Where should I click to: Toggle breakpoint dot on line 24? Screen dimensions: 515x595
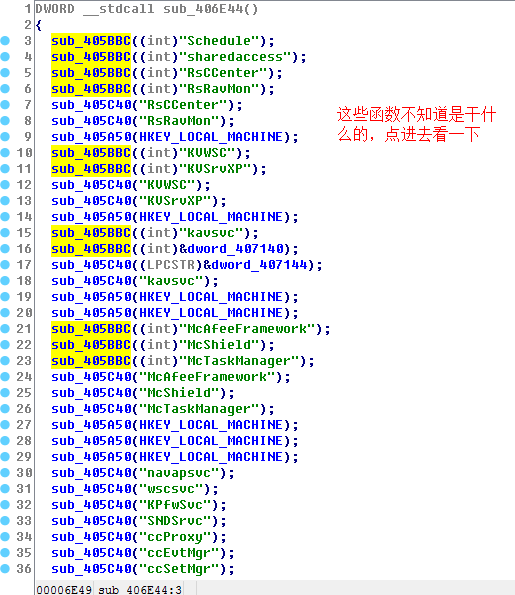click(5, 377)
